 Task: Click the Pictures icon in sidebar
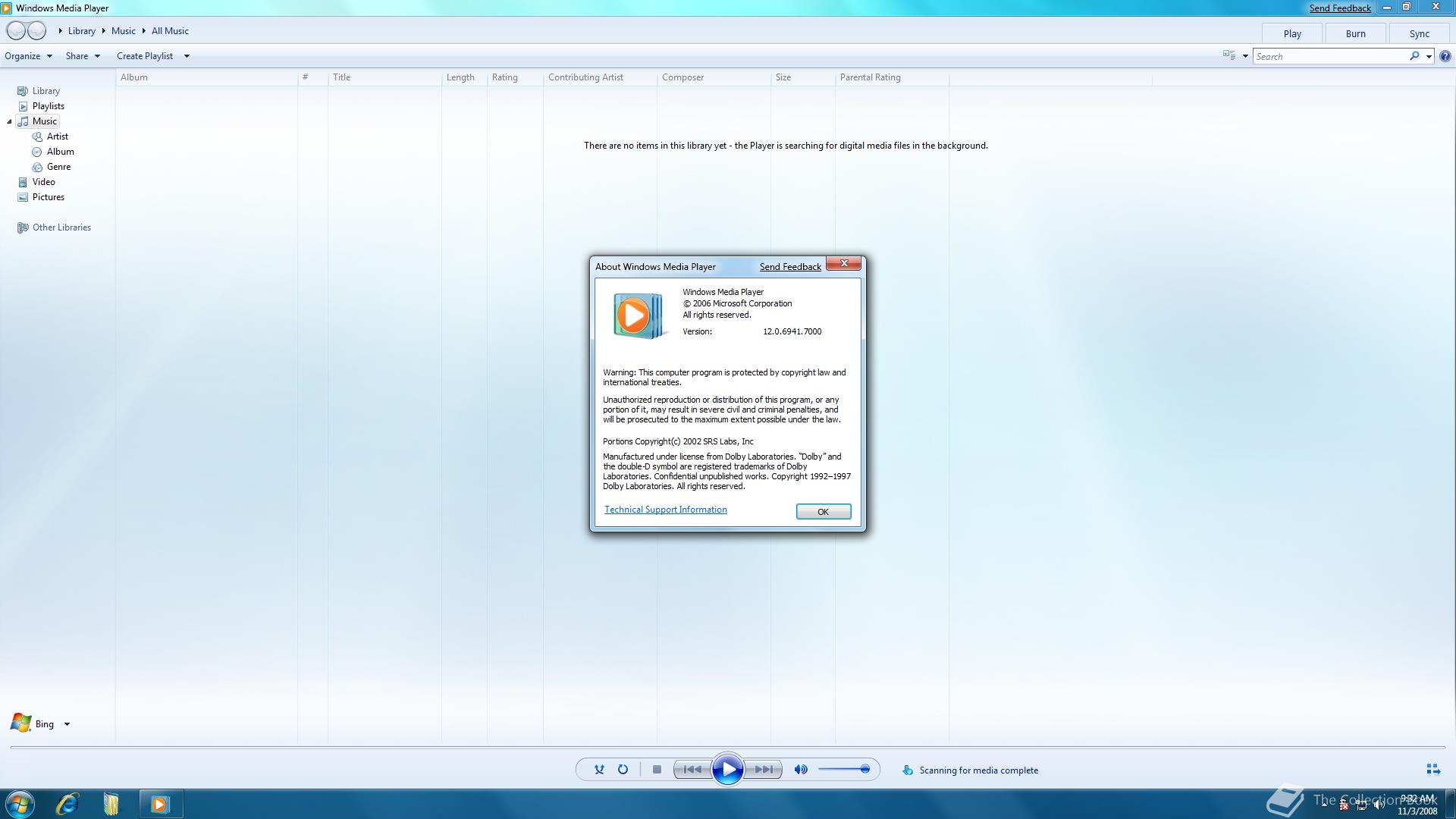pyautogui.click(x=23, y=197)
